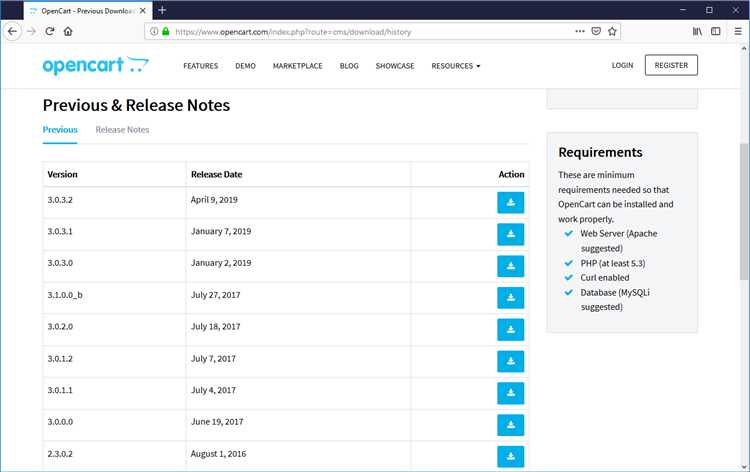
Task: Download OpenCart version 3.0.0.0
Action: (510, 425)
